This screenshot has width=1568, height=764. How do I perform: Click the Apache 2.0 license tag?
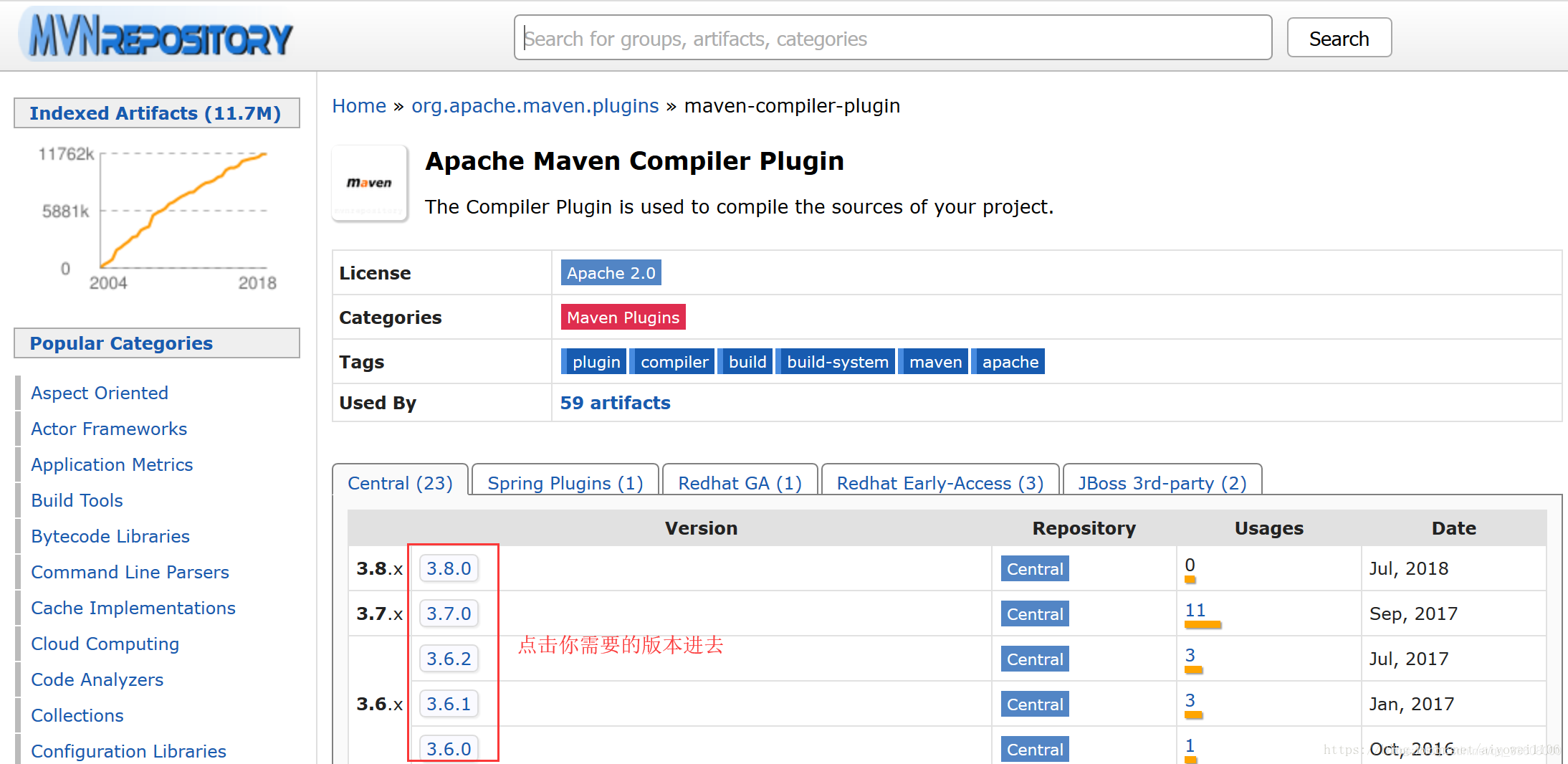pos(611,273)
